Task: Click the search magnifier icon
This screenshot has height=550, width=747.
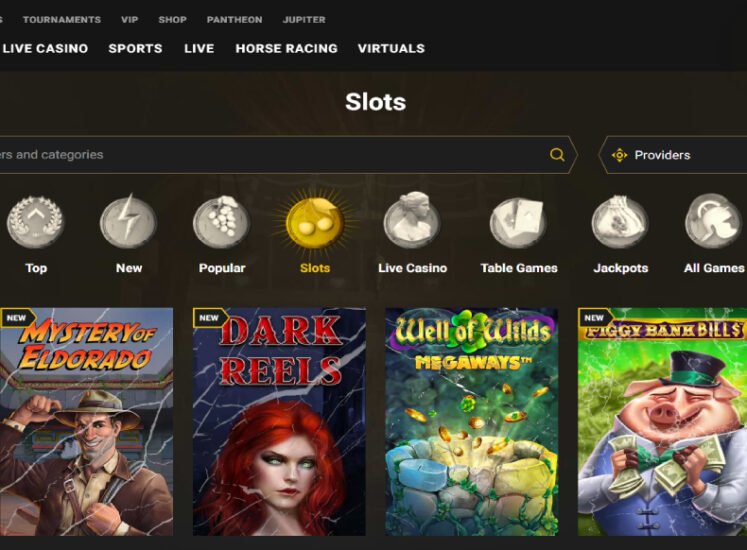Action: (557, 154)
